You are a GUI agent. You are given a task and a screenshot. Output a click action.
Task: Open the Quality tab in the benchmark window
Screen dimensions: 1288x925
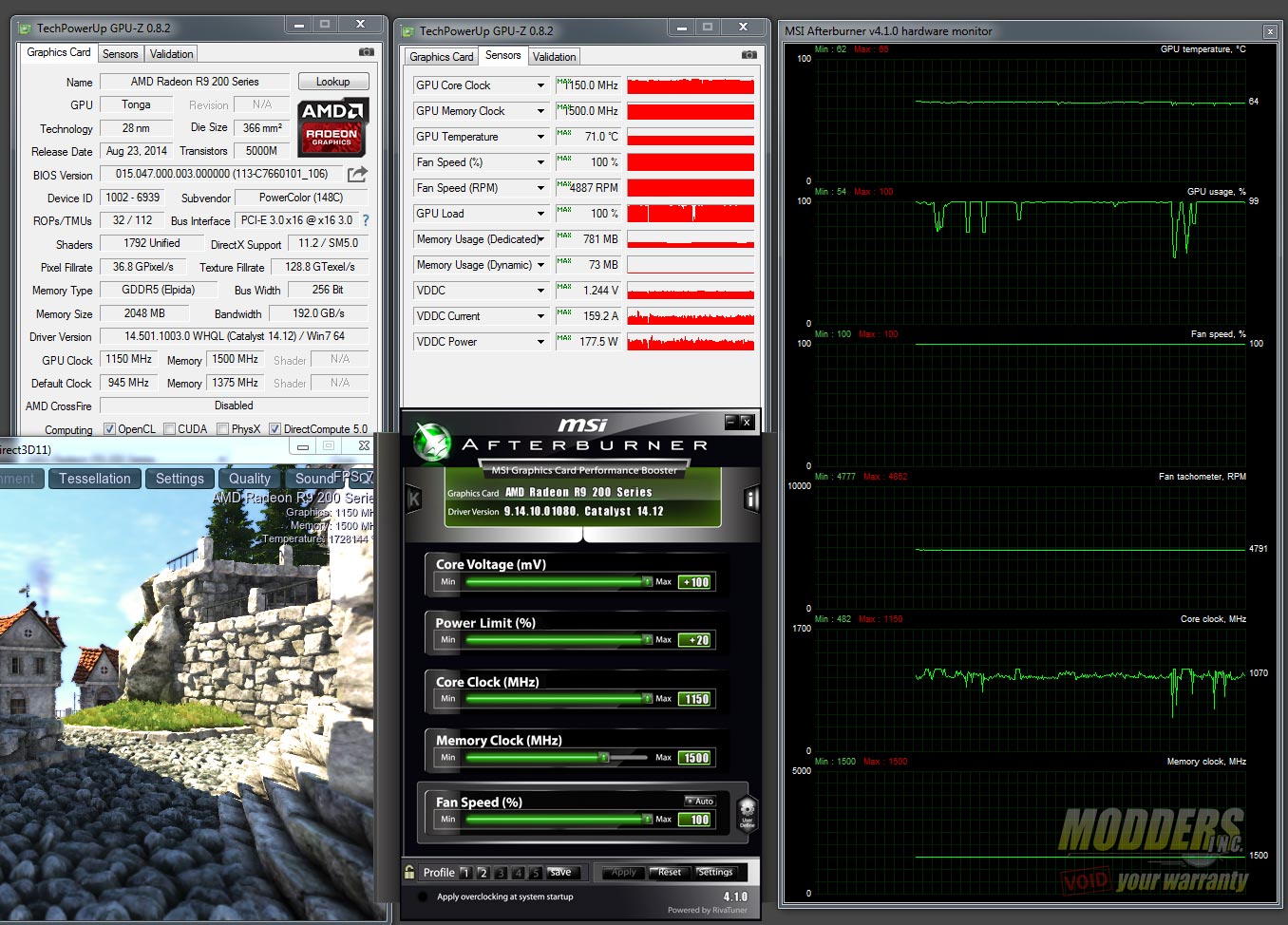250,479
